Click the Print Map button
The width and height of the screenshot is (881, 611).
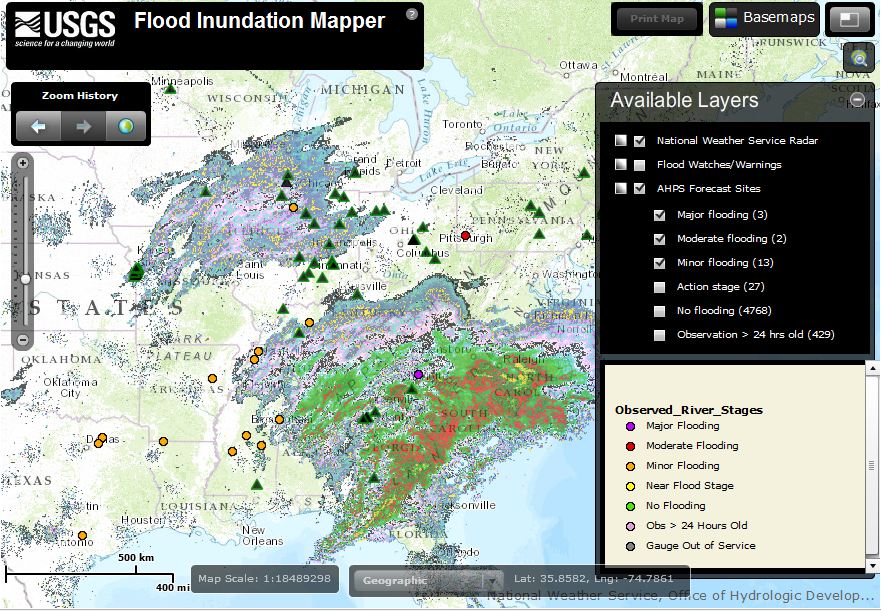657,19
